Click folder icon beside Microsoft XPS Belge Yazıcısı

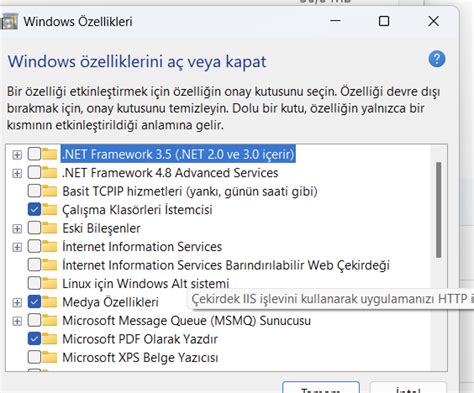pyautogui.click(x=50, y=357)
